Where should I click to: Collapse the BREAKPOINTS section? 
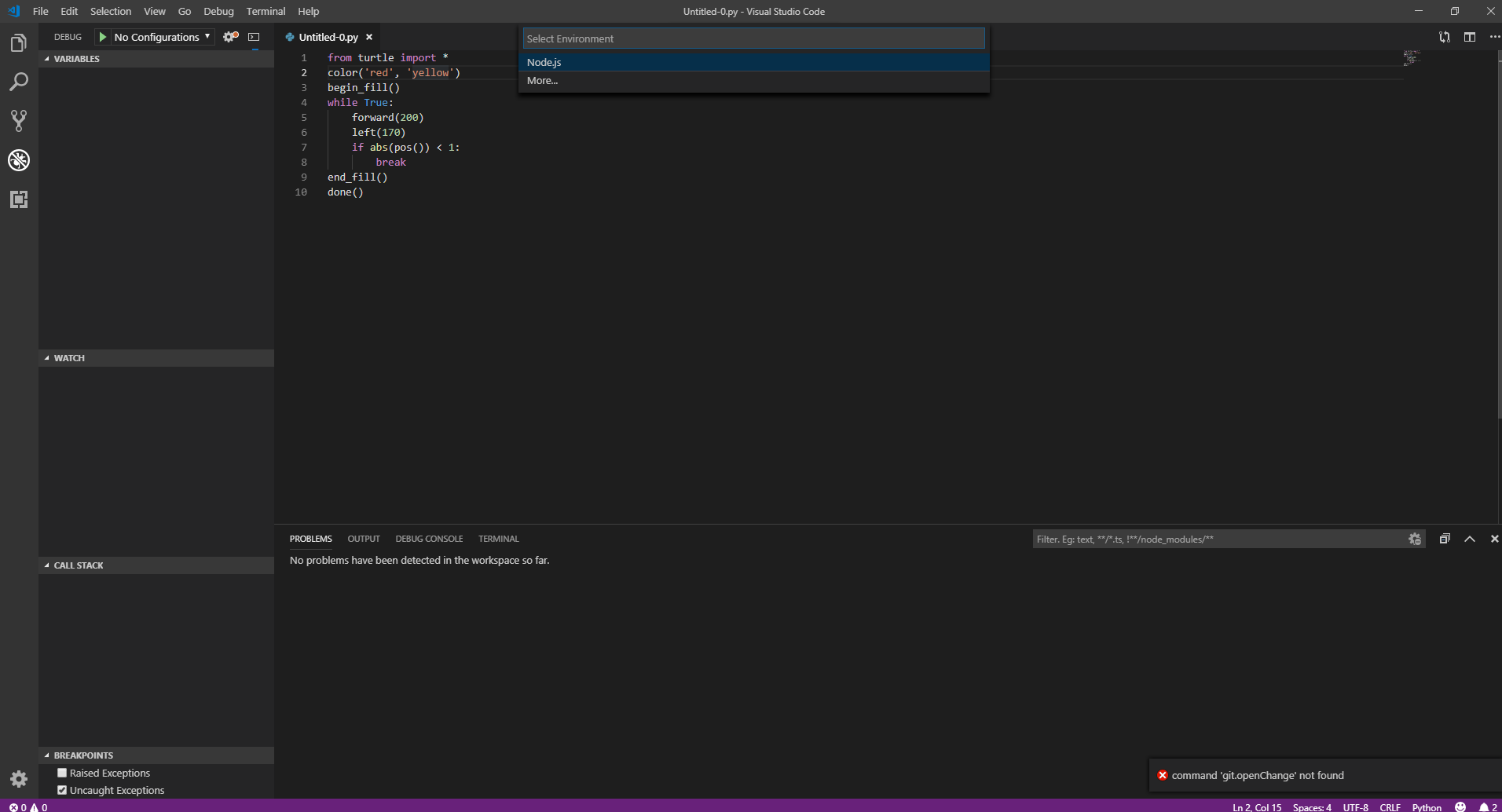(156, 755)
